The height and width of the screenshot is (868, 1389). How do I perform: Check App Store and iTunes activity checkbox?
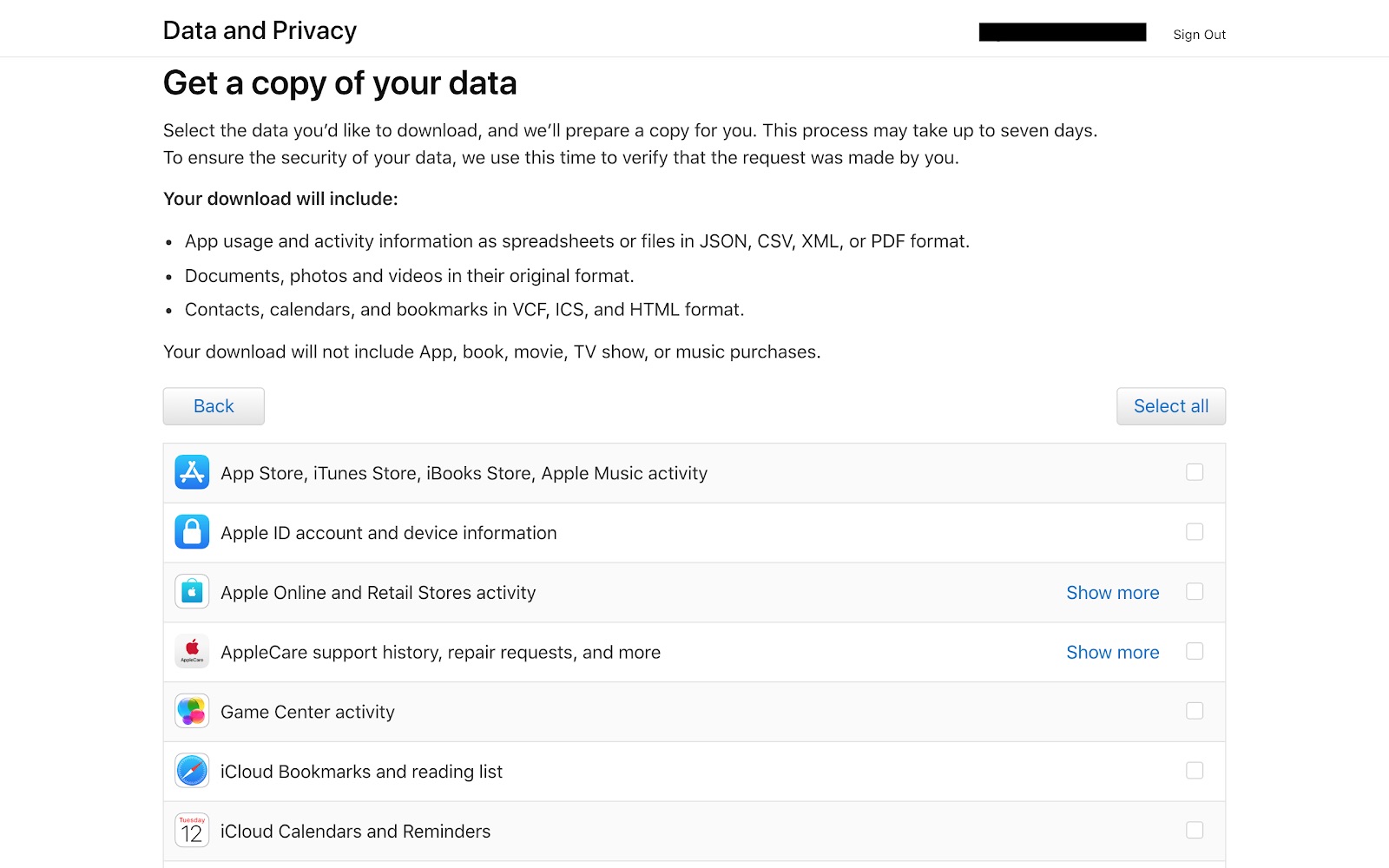(x=1195, y=472)
